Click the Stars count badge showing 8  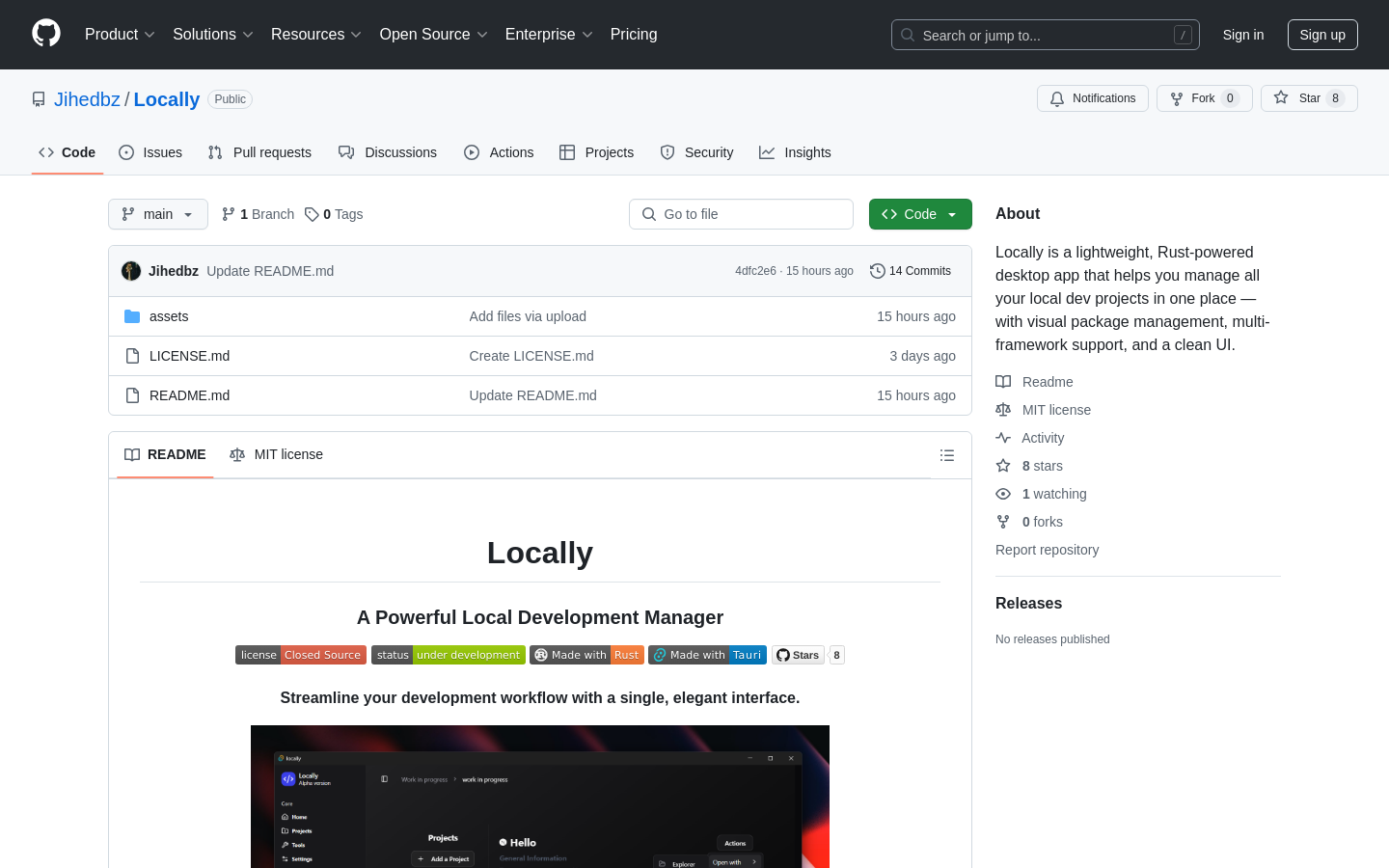pos(836,655)
